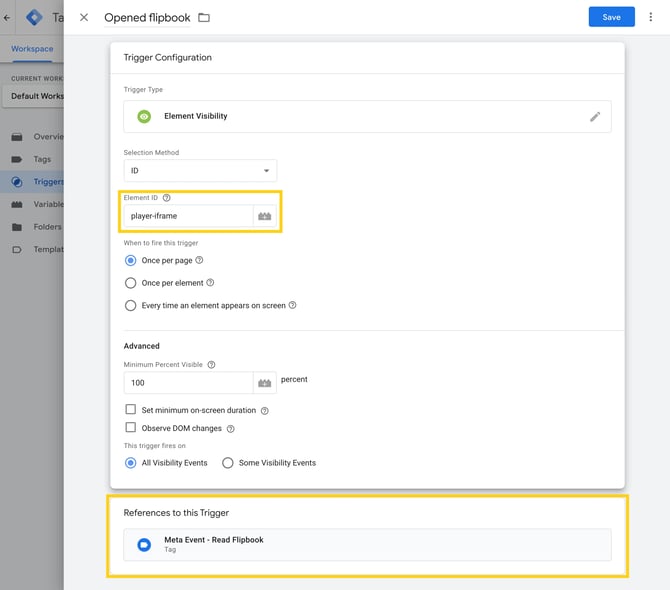Screen dimensions: 670x590
Task: Click the Trigger Configuration heading
Action: pos(168,58)
